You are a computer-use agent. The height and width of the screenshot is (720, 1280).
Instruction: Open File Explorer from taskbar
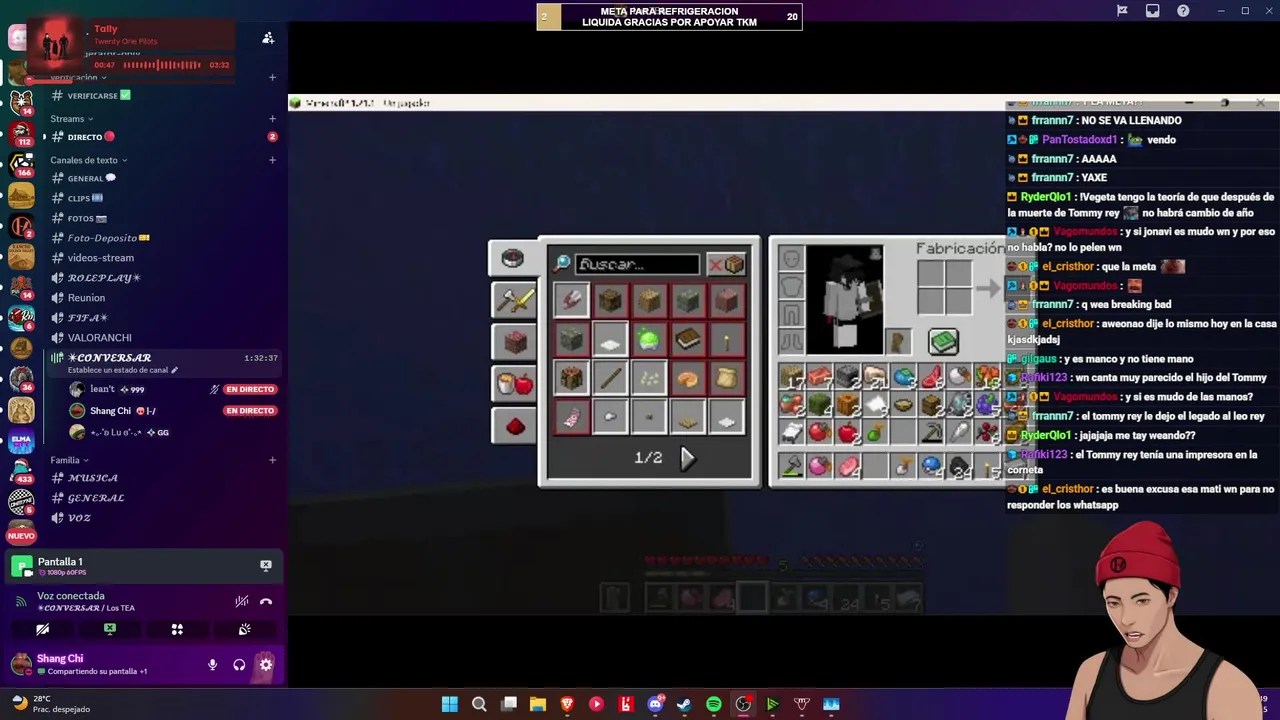pyautogui.click(x=538, y=704)
